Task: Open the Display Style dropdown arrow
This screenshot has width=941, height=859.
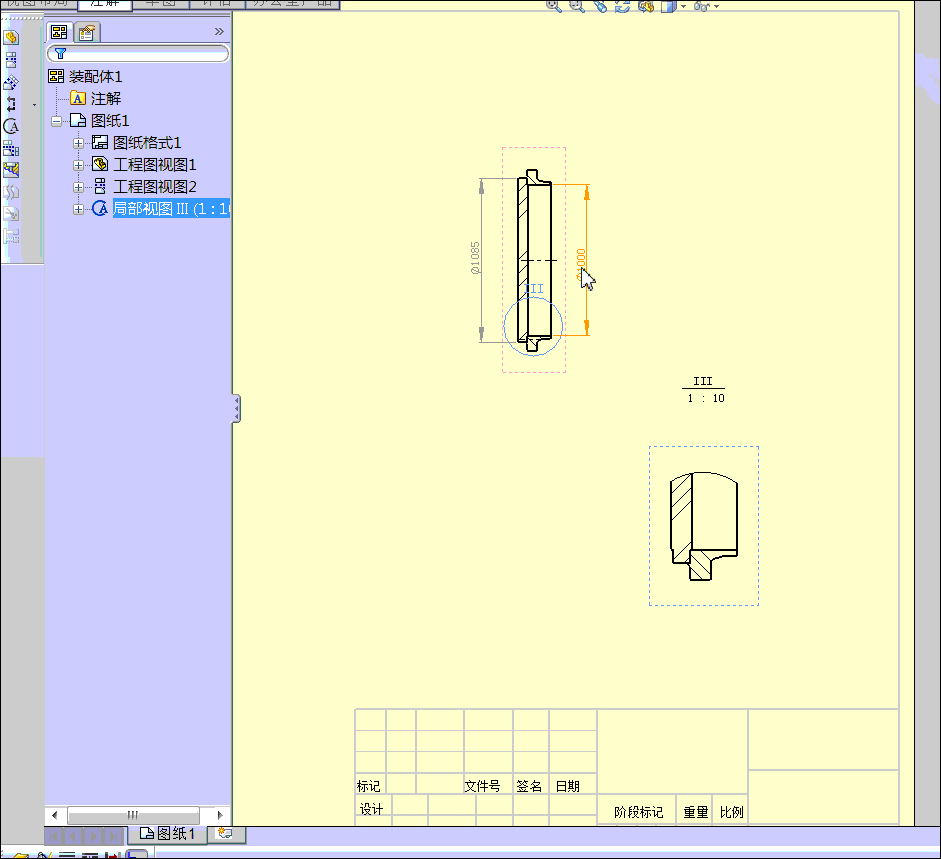Action: click(684, 7)
